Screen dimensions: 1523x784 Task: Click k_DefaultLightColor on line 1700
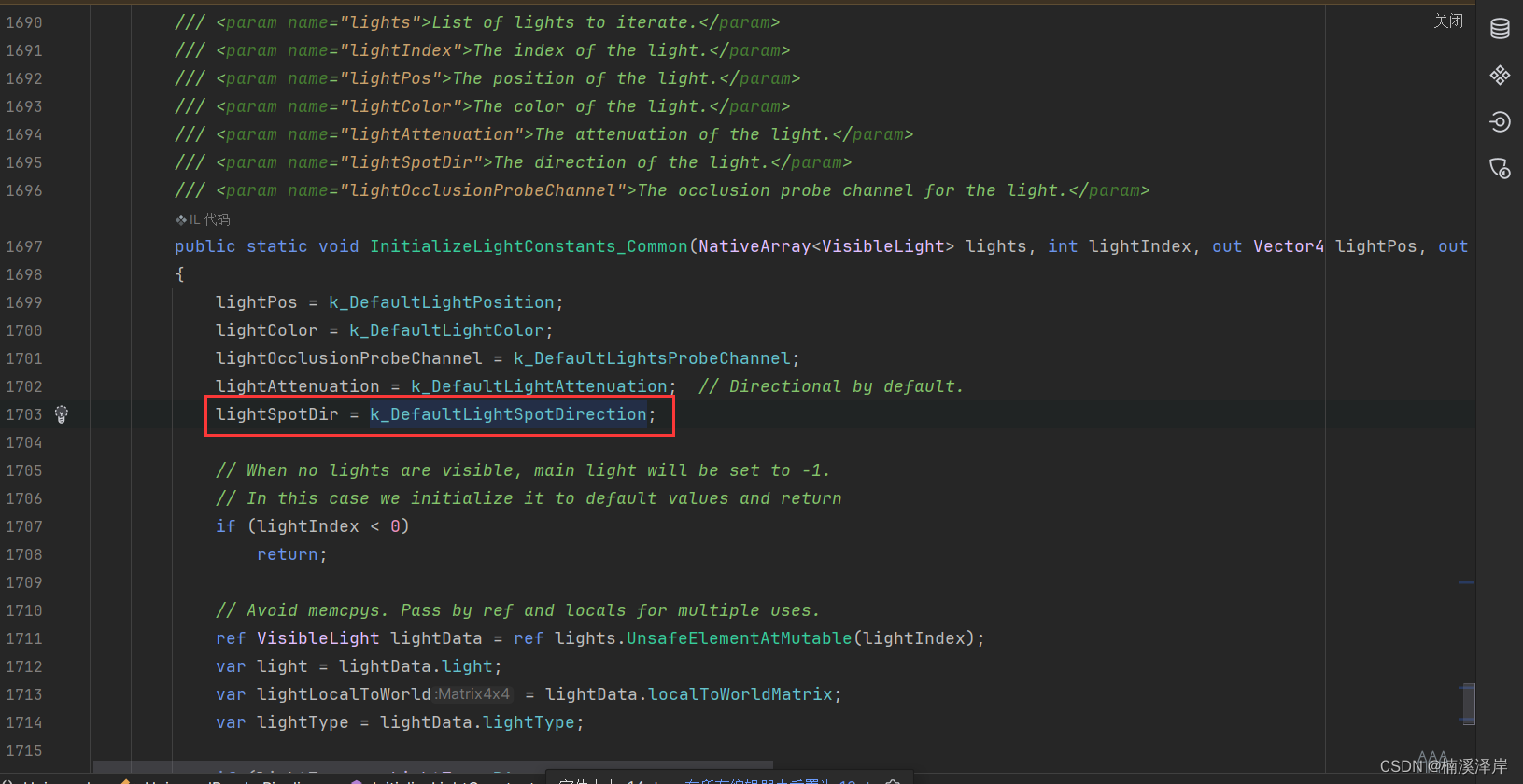tap(446, 330)
